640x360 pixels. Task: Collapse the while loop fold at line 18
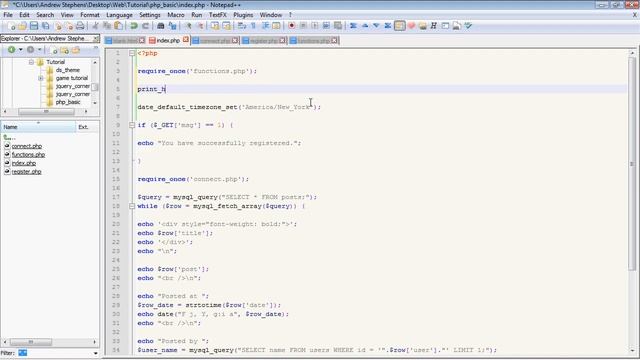(132, 206)
